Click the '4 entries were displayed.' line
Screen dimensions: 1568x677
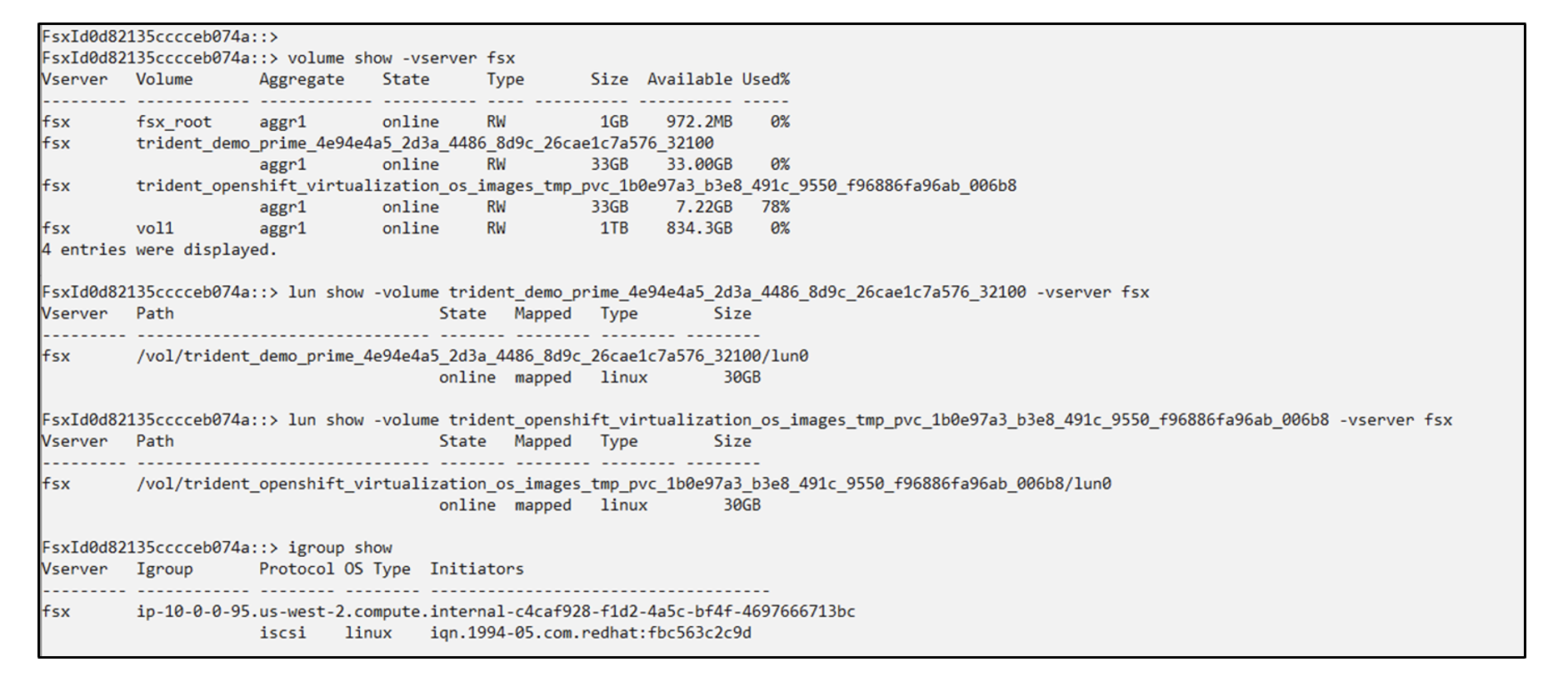click(x=159, y=250)
